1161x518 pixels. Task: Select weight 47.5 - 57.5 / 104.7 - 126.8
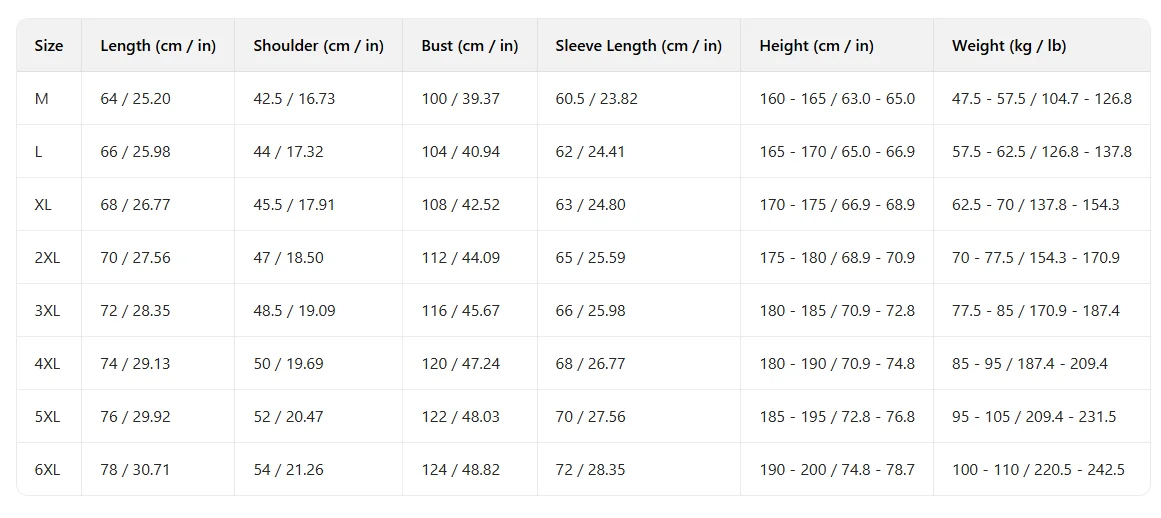(x=1042, y=98)
